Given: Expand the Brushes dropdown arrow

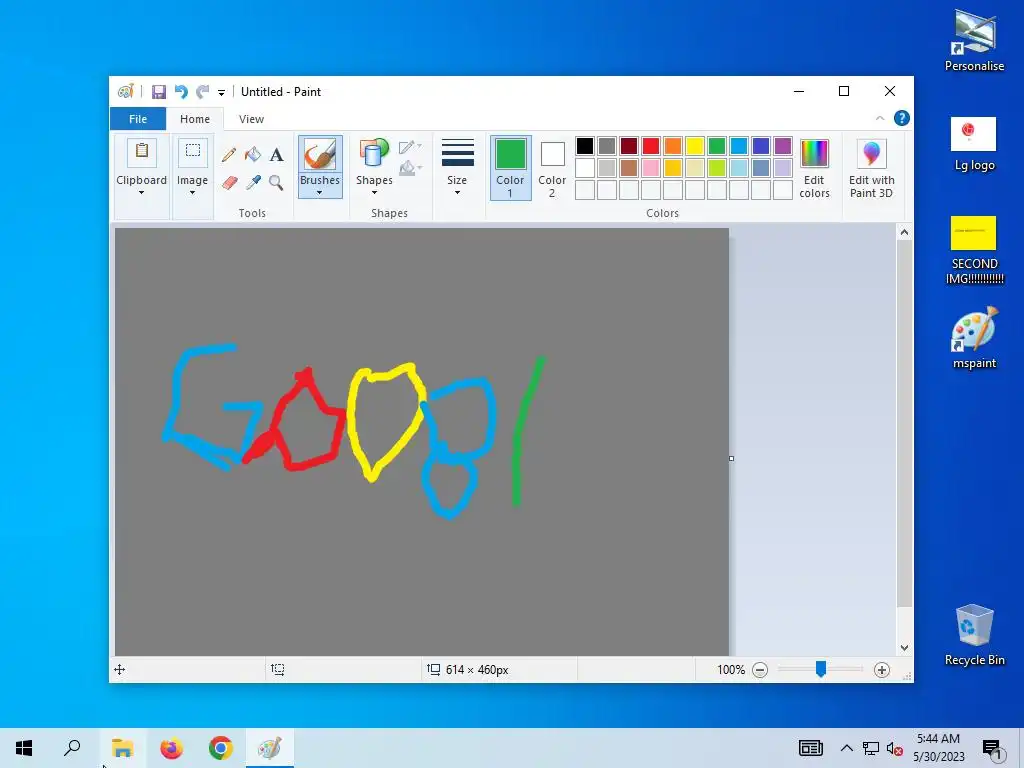Looking at the screenshot, I should click(319, 193).
